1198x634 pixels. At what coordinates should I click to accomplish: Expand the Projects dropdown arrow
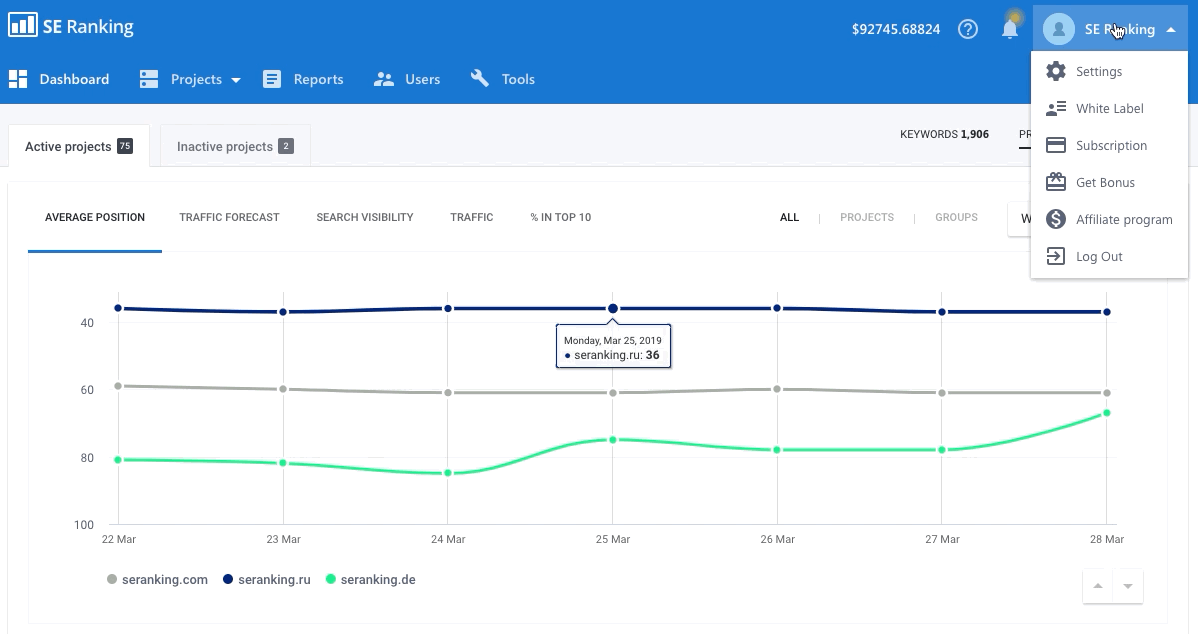tap(235, 79)
